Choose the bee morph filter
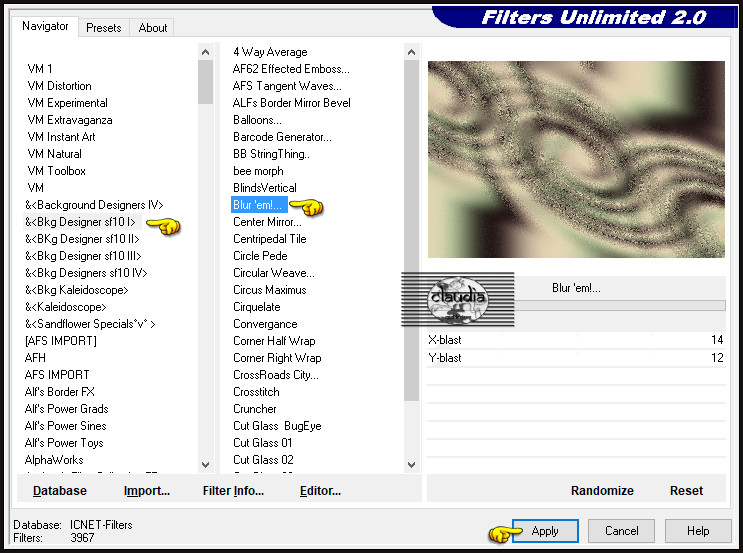The height and width of the screenshot is (553, 743). 258,171
